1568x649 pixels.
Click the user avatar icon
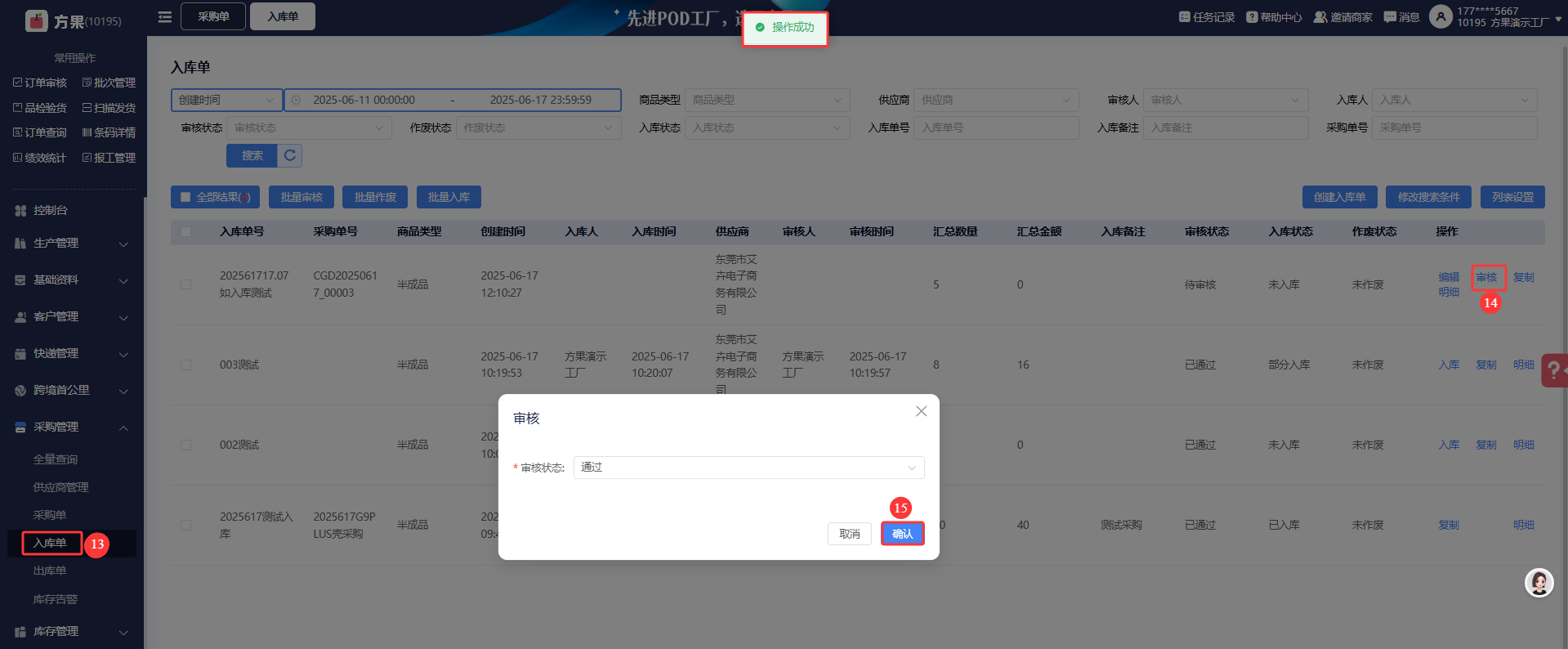pyautogui.click(x=1441, y=16)
